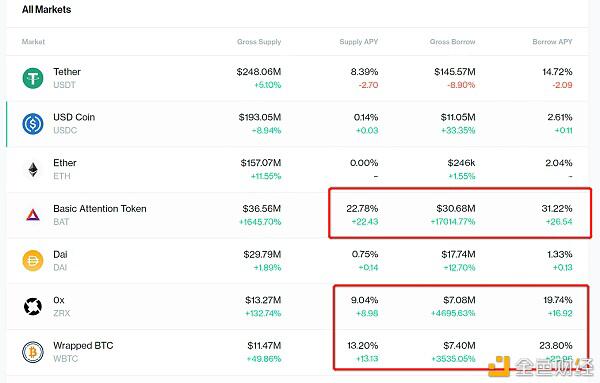The height and width of the screenshot is (383, 600).
Task: Open the Ether market name
Action: coord(65,163)
